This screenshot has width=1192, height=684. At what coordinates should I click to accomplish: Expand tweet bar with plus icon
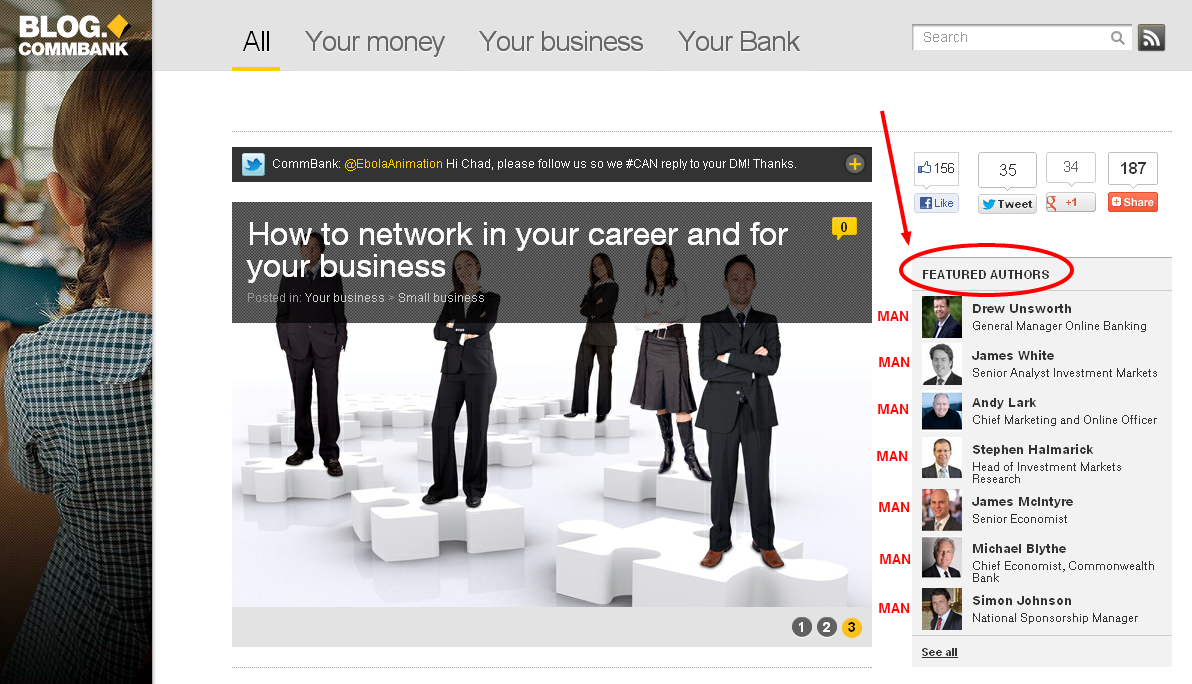pyautogui.click(x=854, y=164)
